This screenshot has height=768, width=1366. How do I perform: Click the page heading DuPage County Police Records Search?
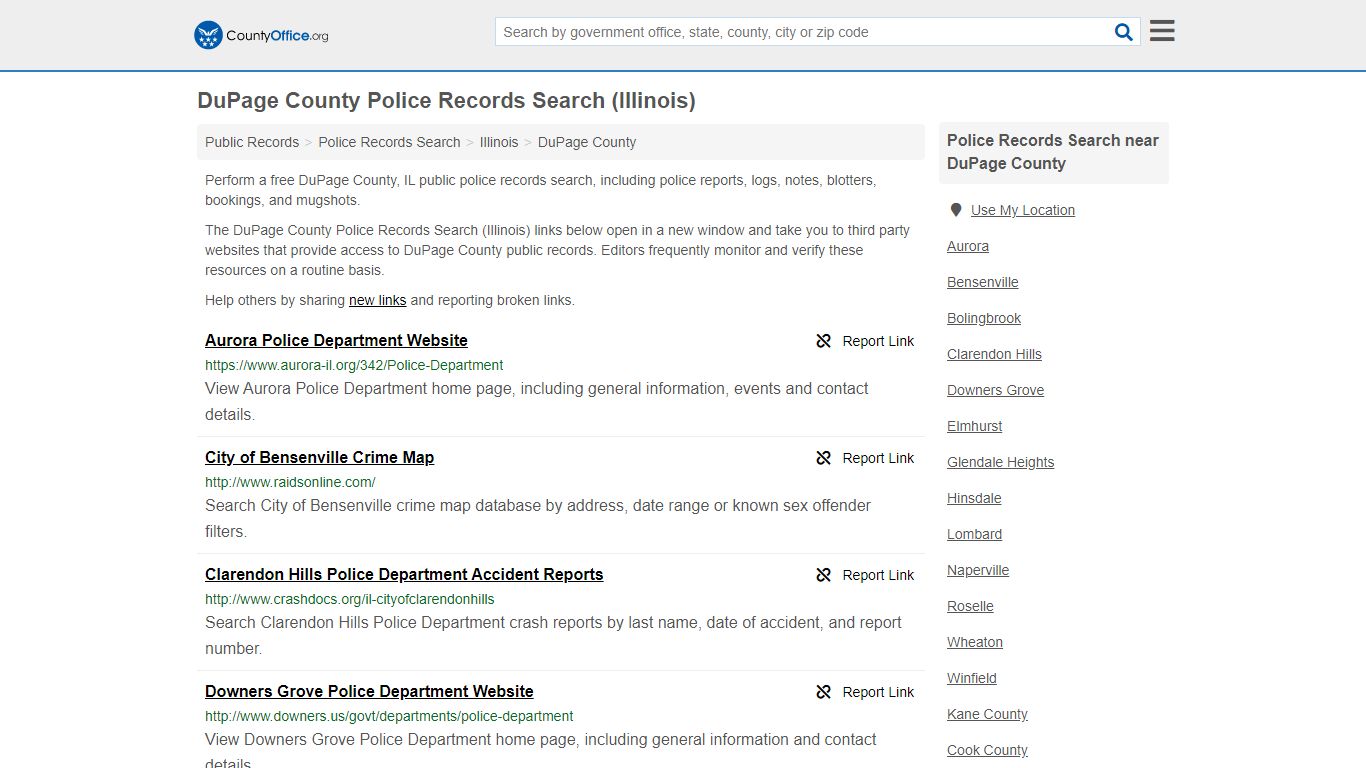point(446,101)
